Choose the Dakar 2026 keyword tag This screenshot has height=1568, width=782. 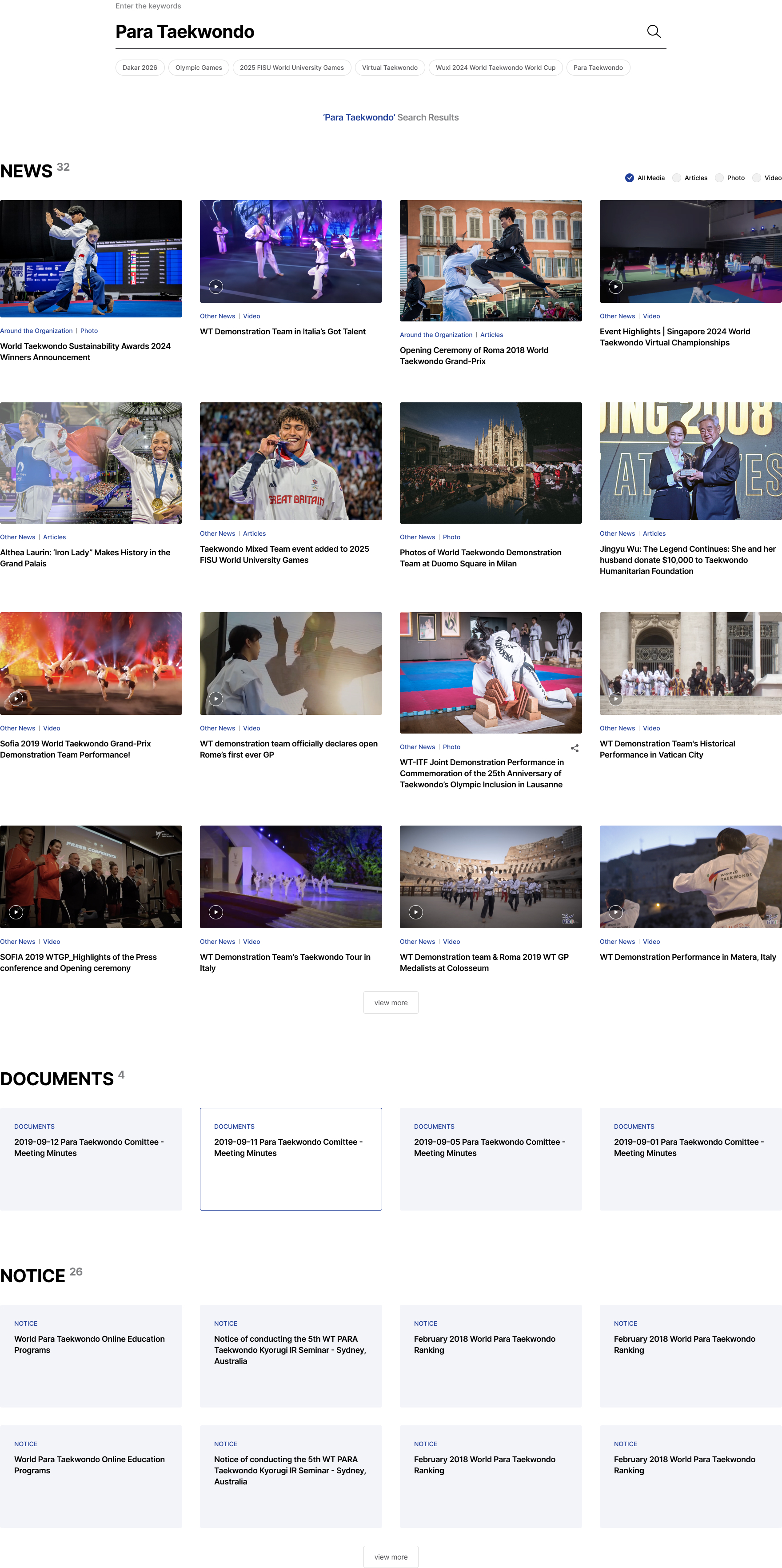pos(140,68)
